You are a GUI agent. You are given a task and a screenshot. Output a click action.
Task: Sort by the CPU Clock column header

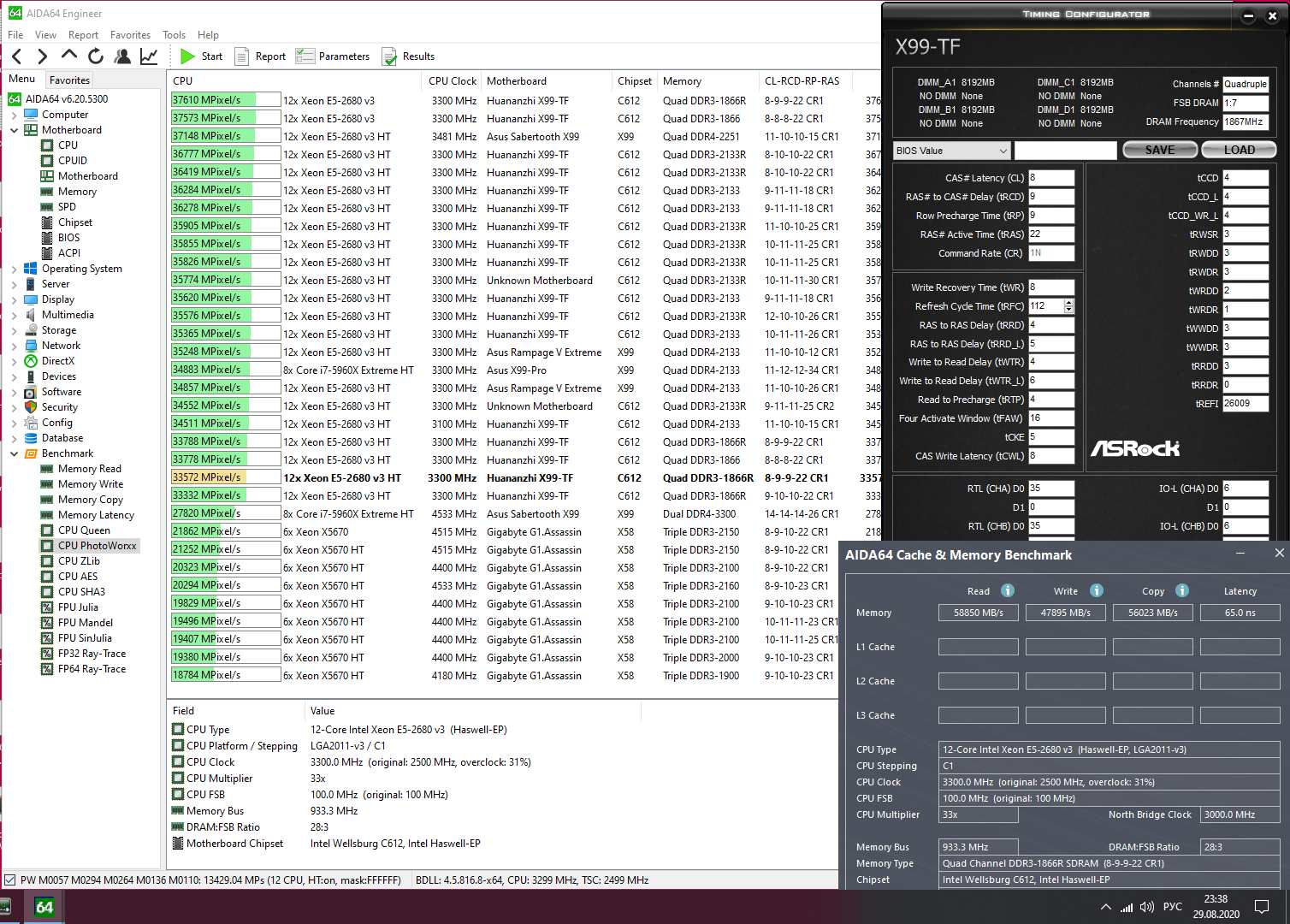coord(452,81)
